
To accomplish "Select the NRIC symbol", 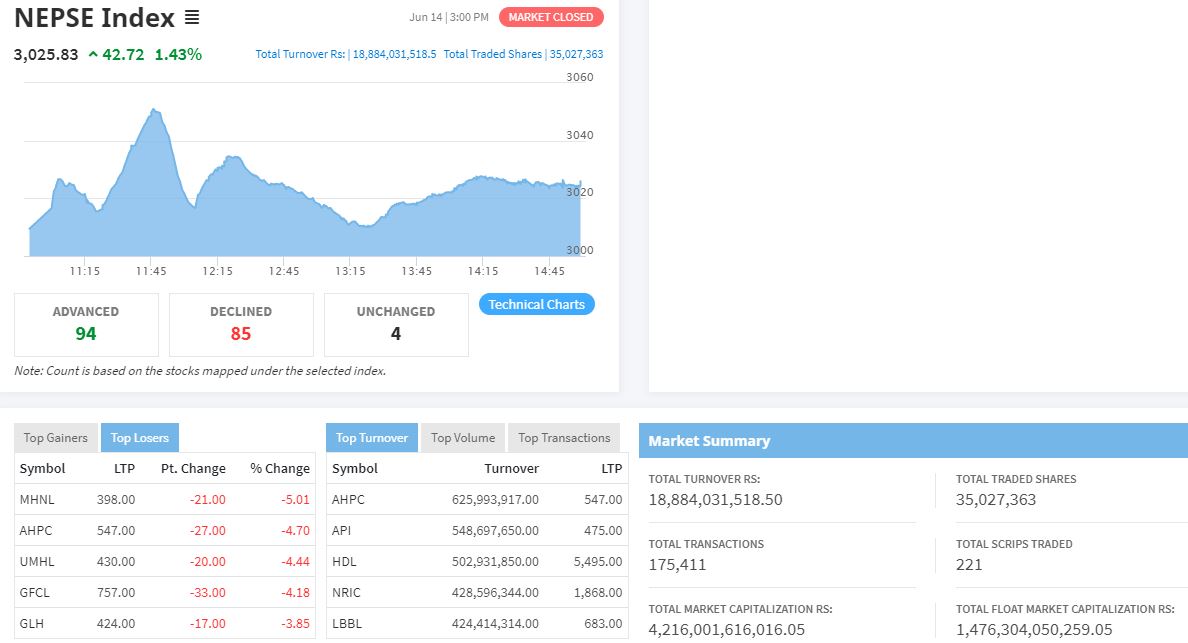I will (x=346, y=593).
